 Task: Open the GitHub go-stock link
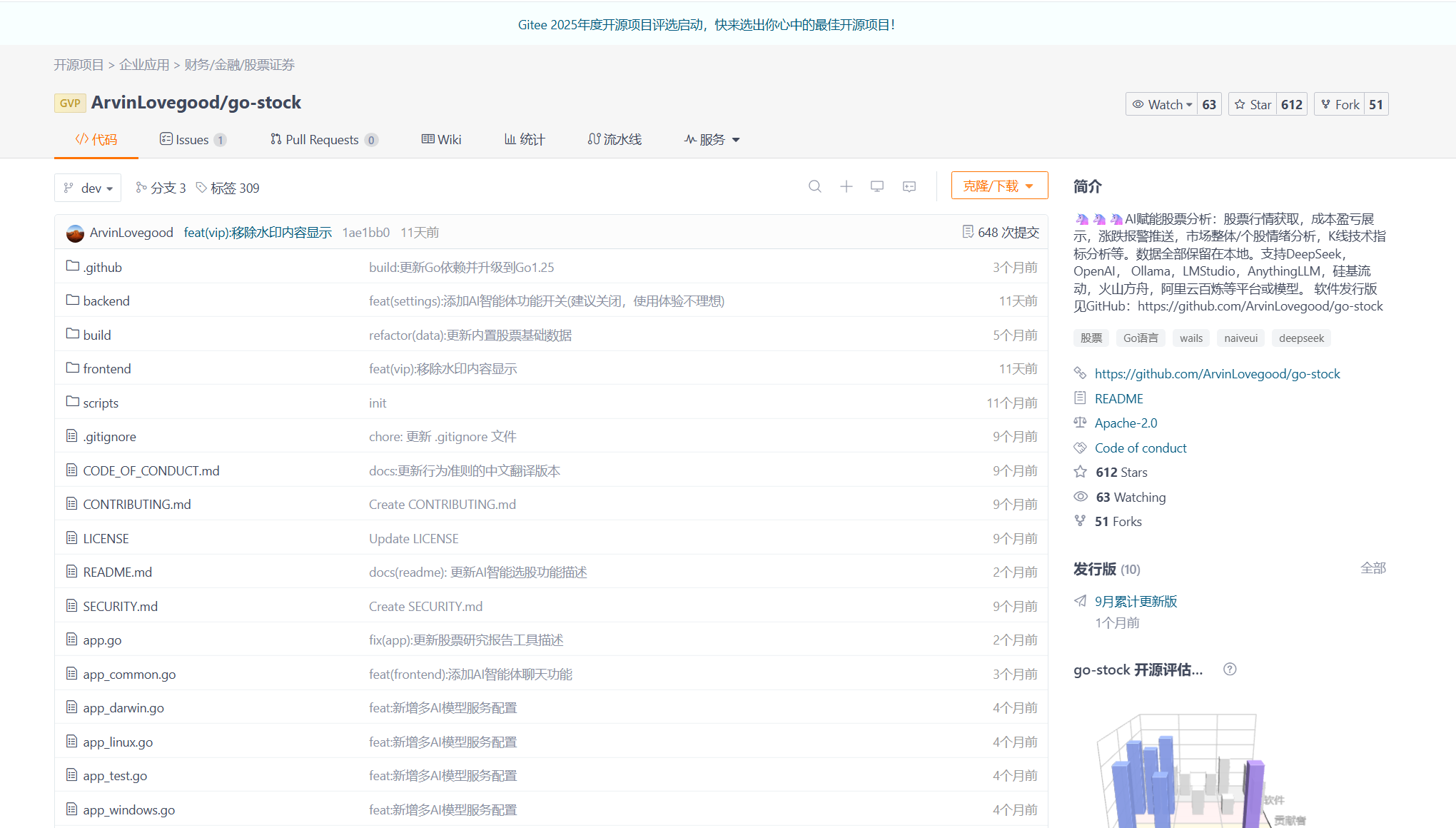[x=1217, y=373]
